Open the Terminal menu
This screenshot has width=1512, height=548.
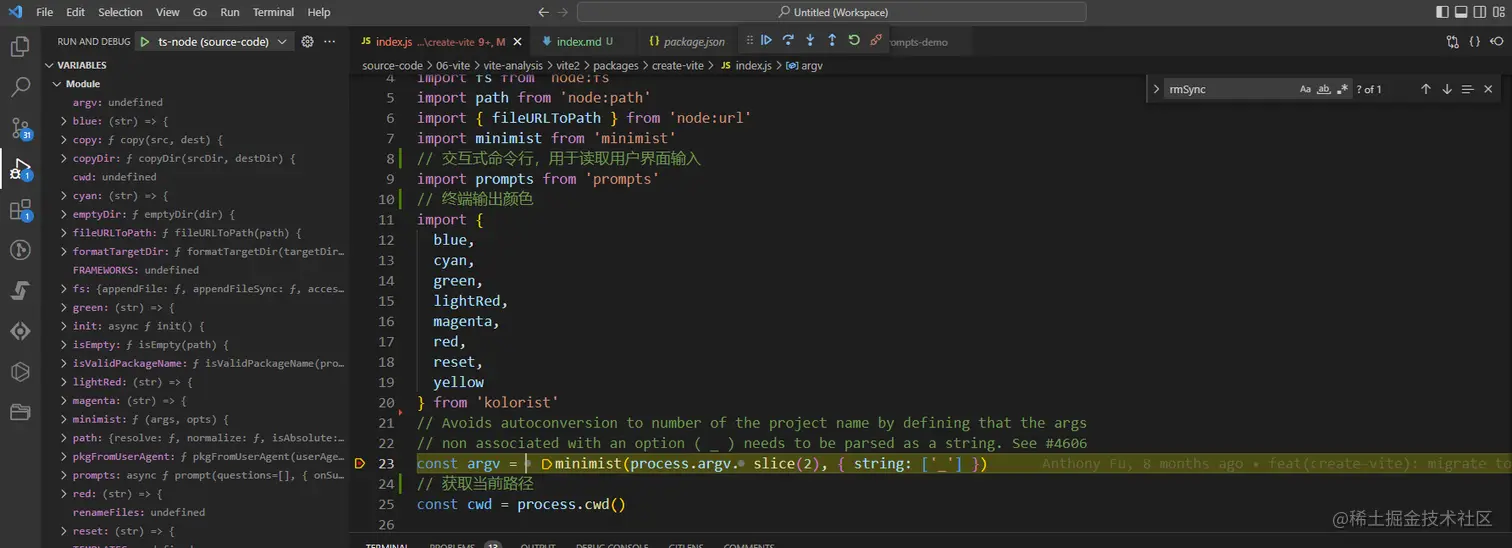click(273, 12)
